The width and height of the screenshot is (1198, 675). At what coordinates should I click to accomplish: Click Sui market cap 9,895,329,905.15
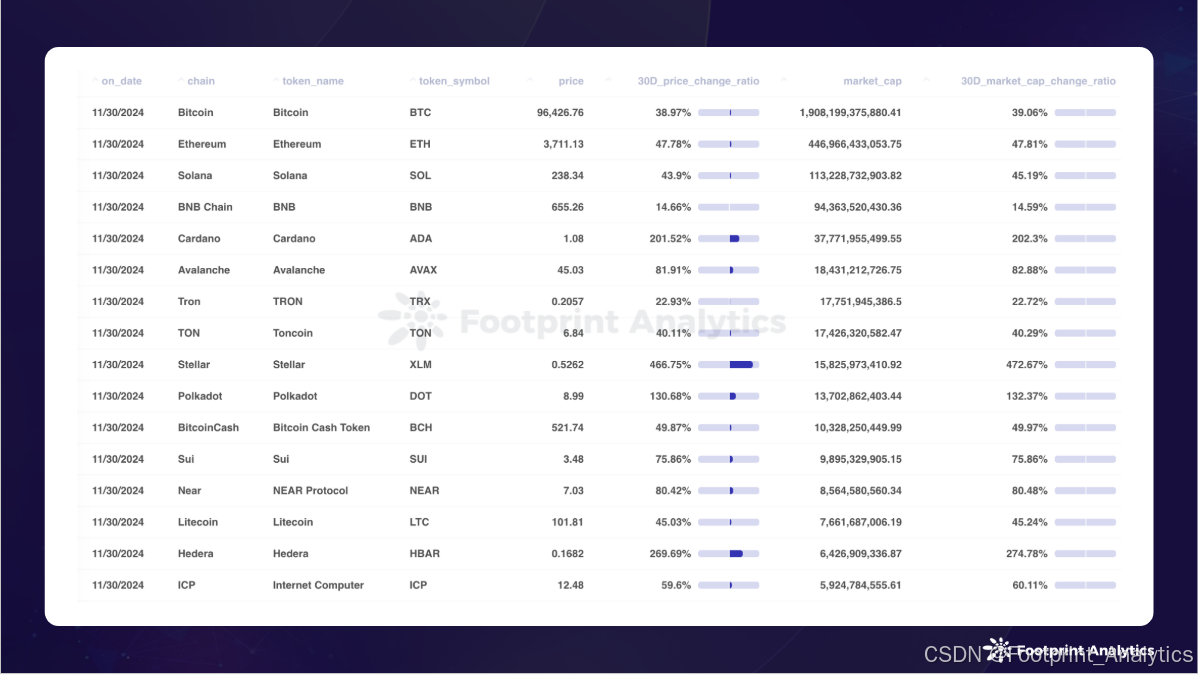coord(860,459)
